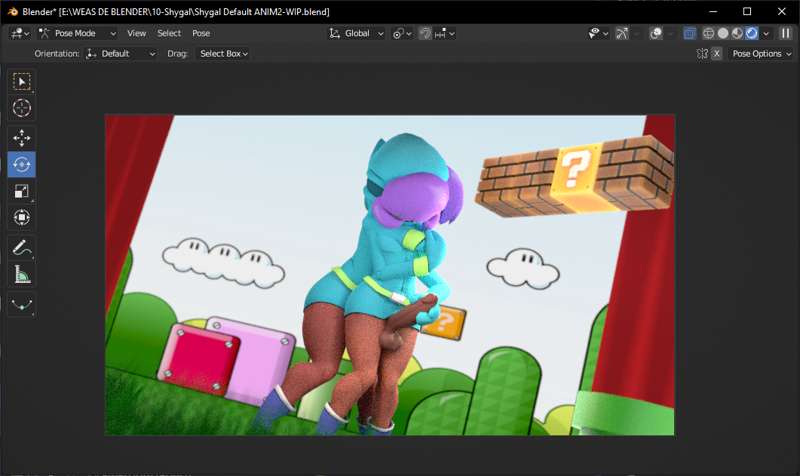
Task: Select the Rotate tool
Action: pyautogui.click(x=21, y=164)
